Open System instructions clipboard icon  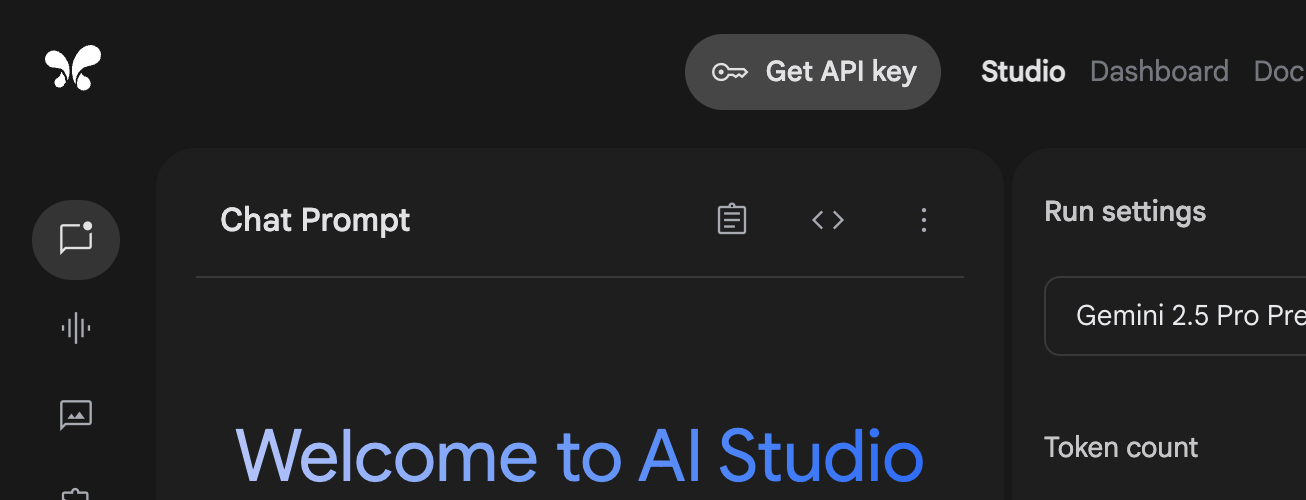click(x=732, y=220)
